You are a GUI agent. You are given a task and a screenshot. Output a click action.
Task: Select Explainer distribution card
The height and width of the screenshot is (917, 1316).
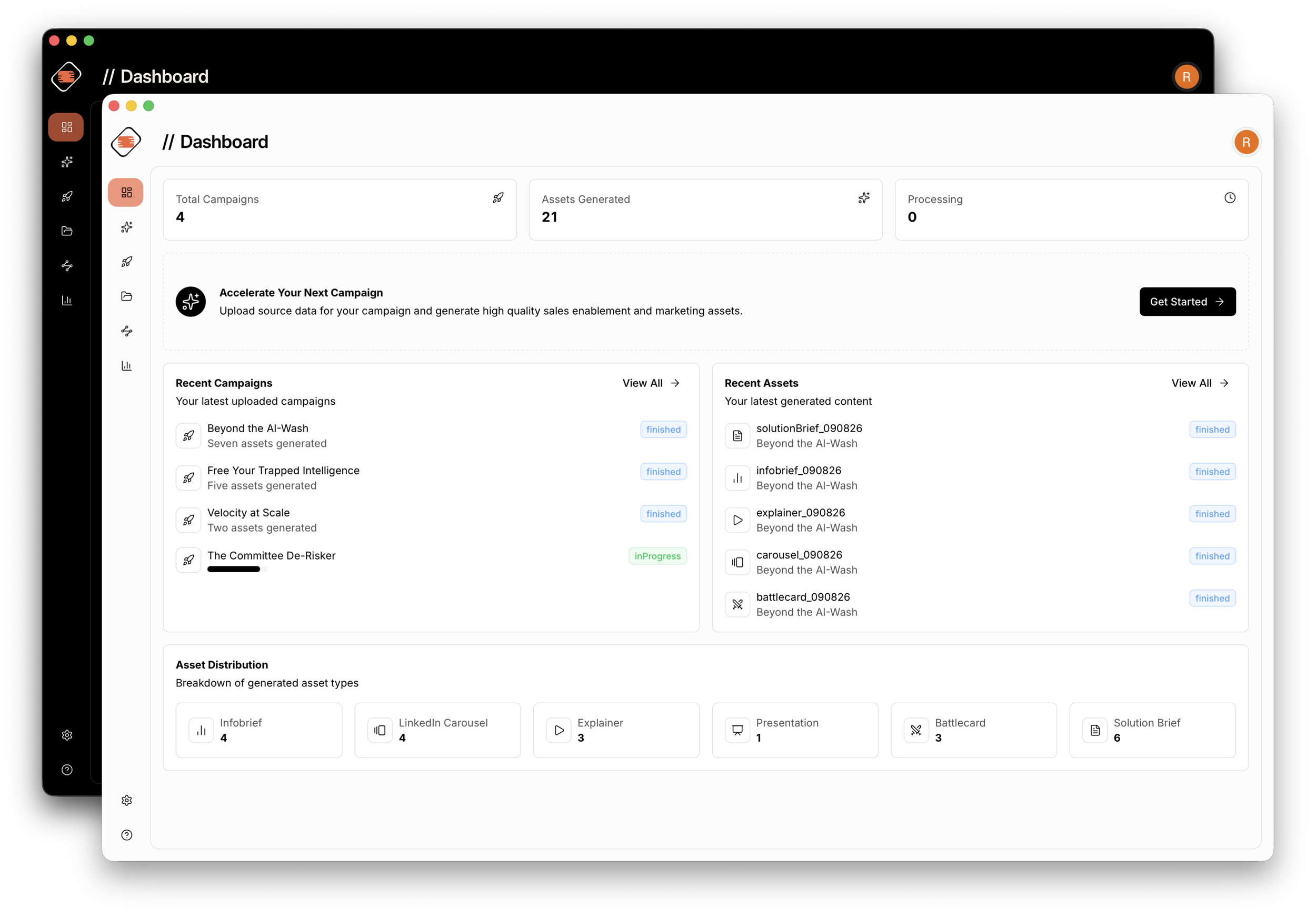(617, 731)
